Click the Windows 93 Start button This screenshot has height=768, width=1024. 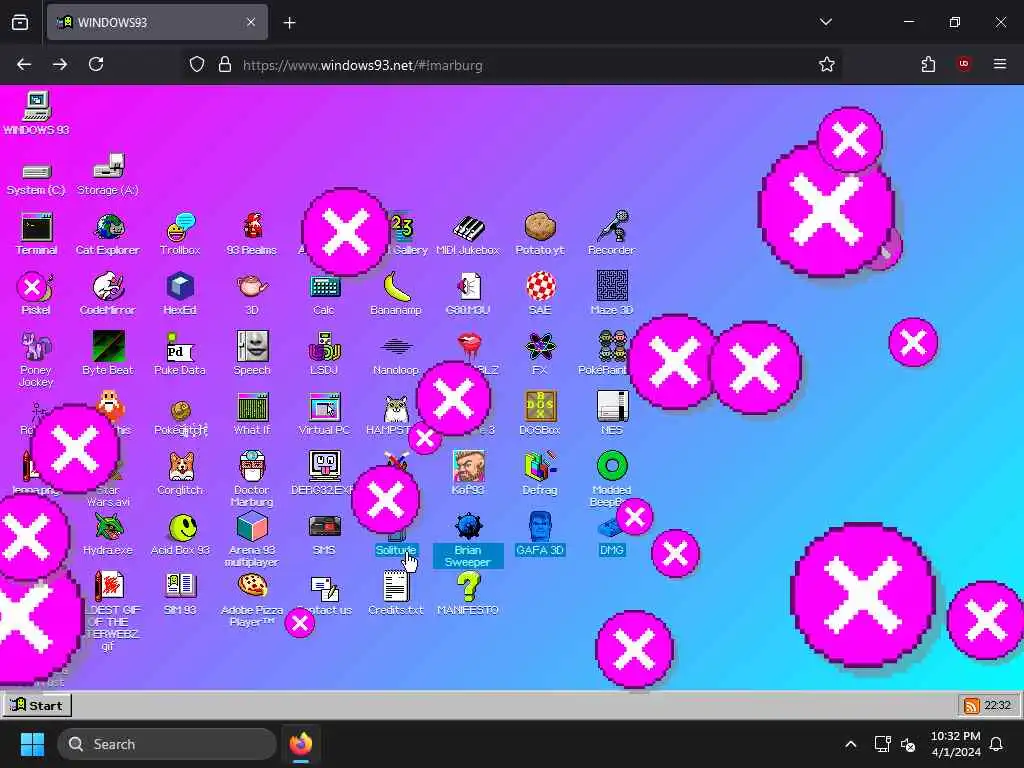(37, 705)
